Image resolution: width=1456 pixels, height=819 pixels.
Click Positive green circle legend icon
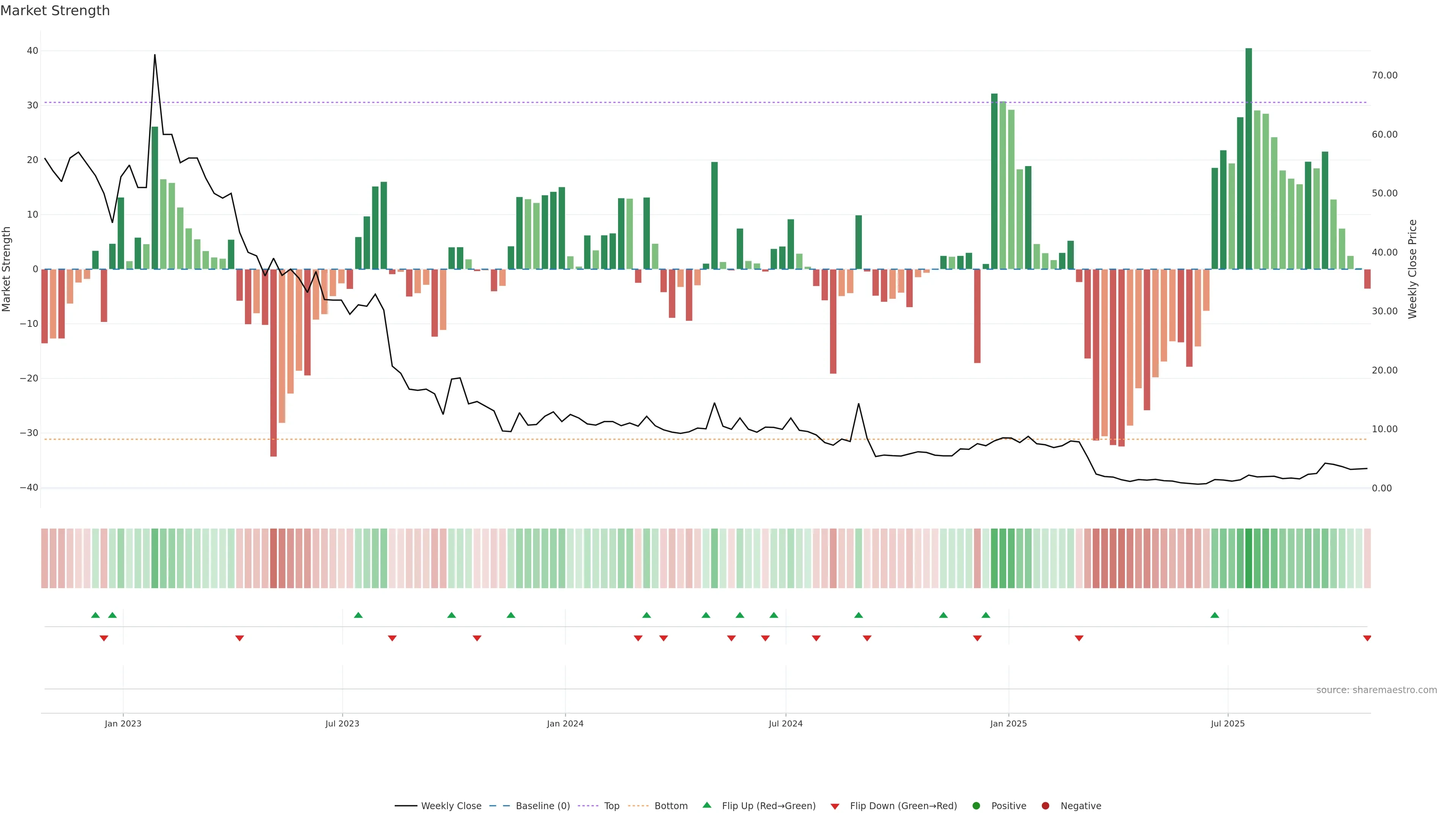pyautogui.click(x=976, y=806)
